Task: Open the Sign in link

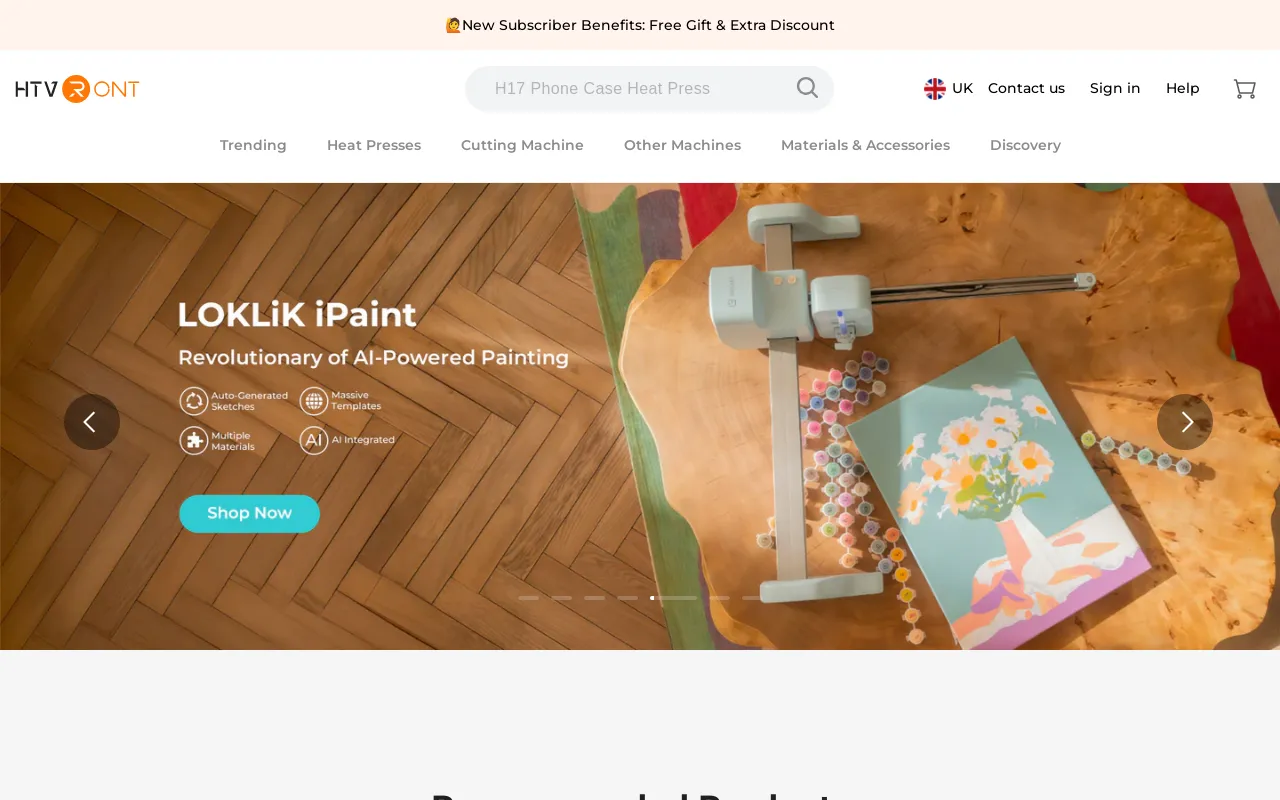Action: 1115,88
